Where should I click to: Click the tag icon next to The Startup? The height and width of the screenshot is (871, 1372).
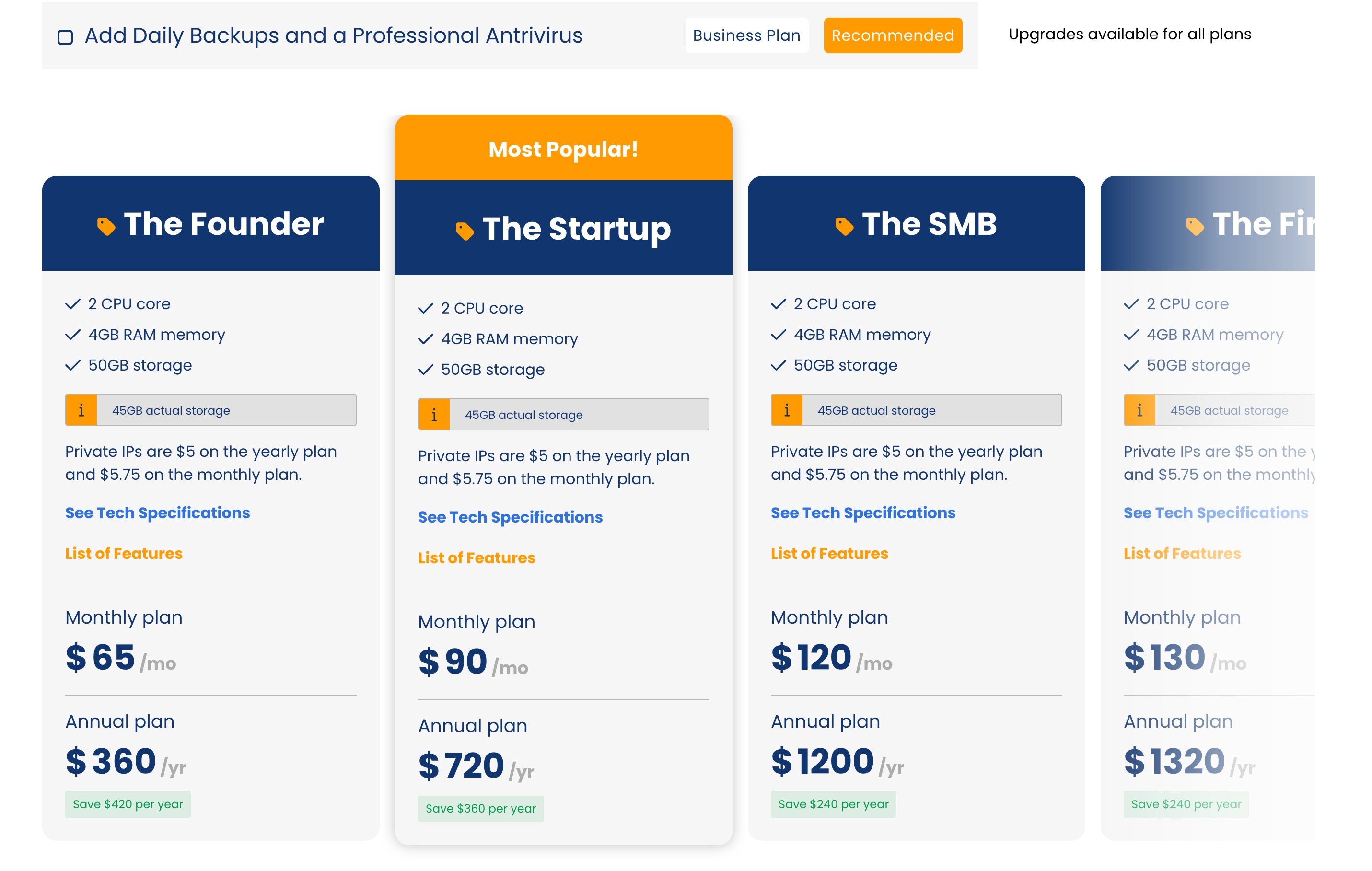pyautogui.click(x=465, y=231)
